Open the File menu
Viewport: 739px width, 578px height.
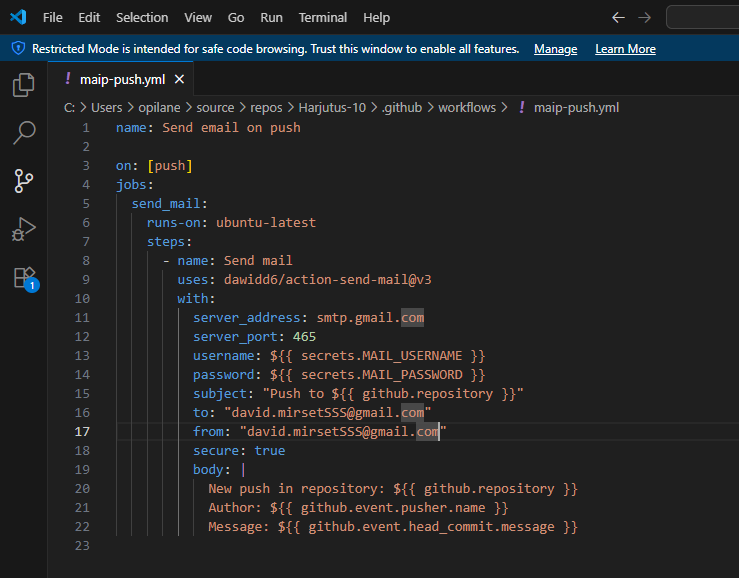click(53, 18)
